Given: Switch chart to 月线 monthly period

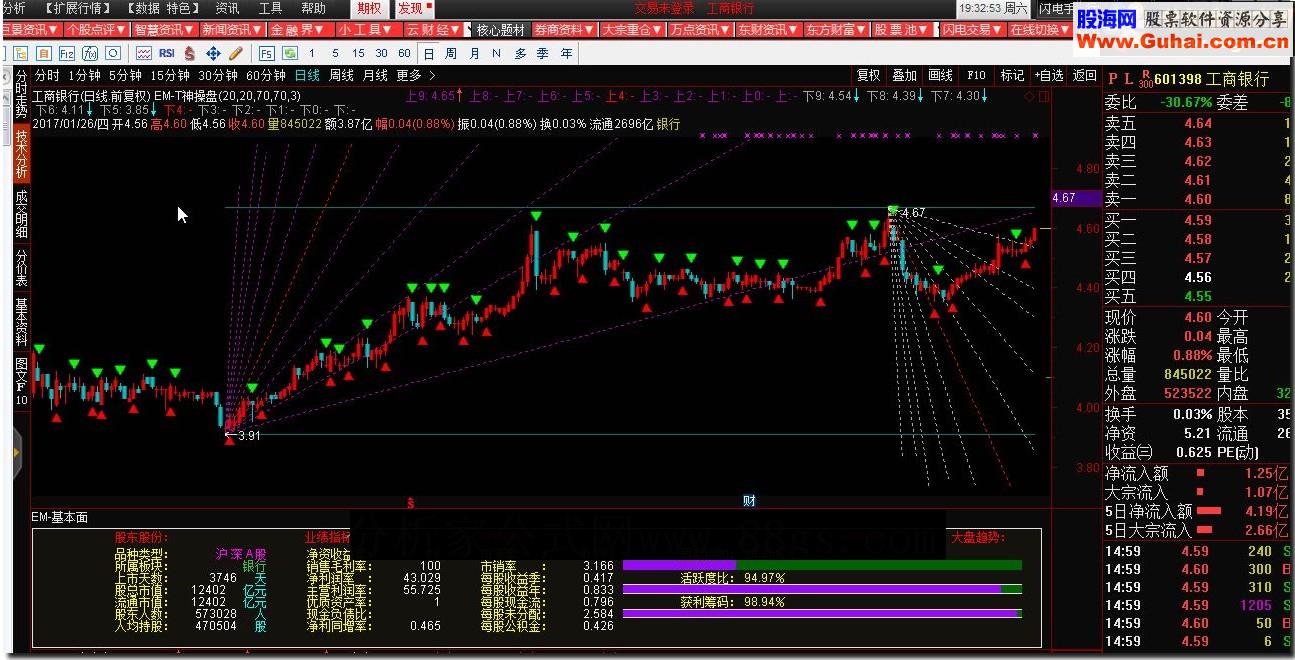Looking at the screenshot, I should 375,76.
